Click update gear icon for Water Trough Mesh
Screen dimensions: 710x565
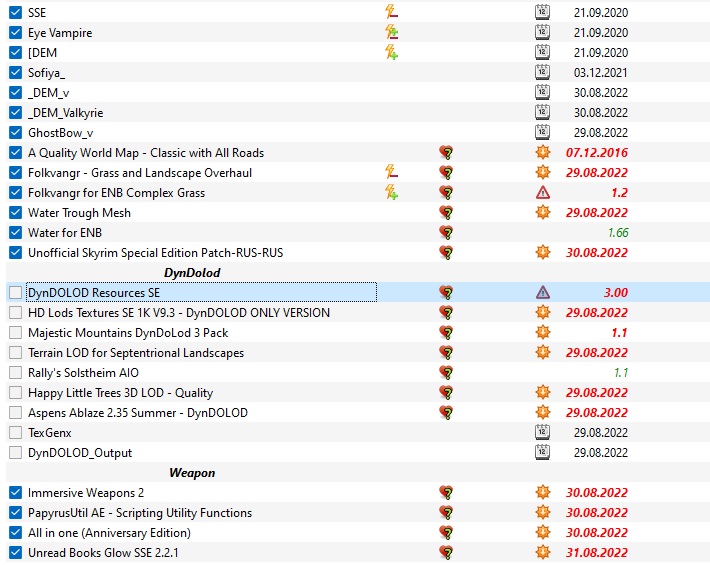click(x=543, y=212)
